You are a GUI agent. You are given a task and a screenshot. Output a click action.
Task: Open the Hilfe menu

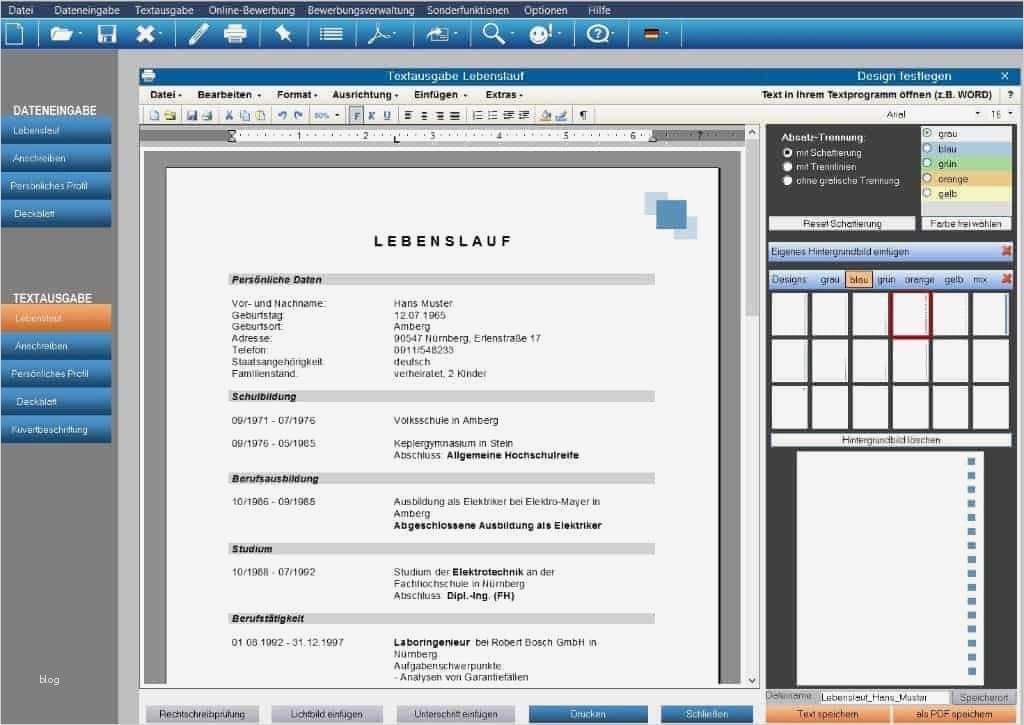(x=599, y=10)
